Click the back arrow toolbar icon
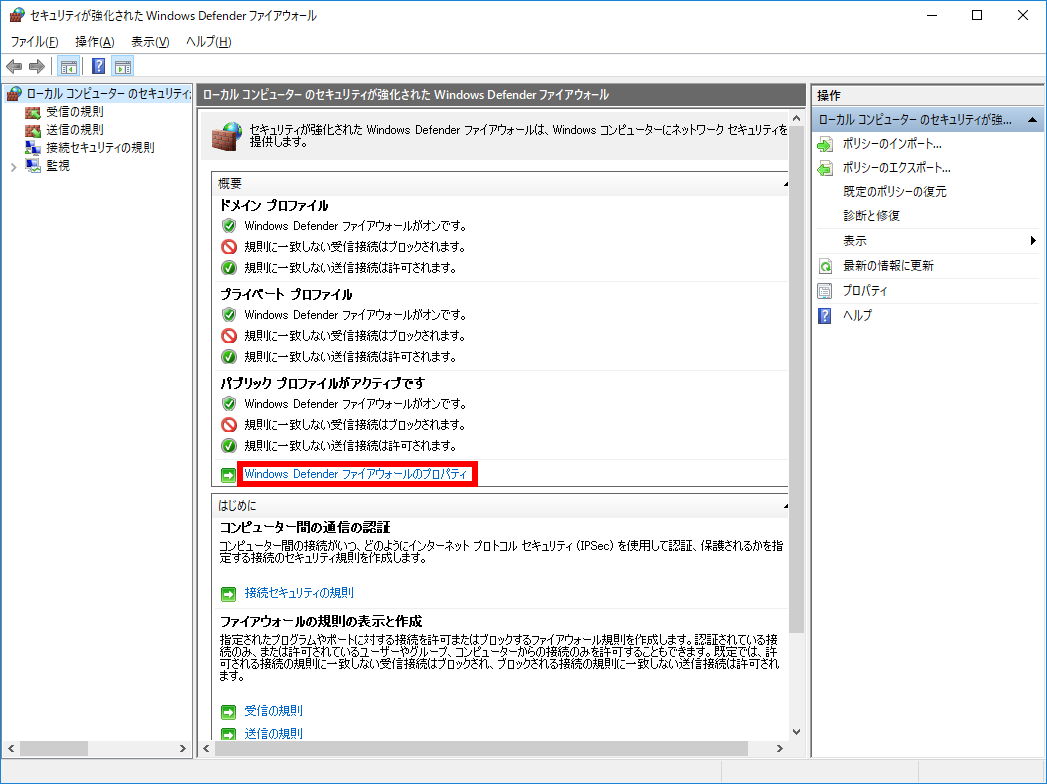The height and width of the screenshot is (784, 1047). pyautogui.click(x=14, y=66)
